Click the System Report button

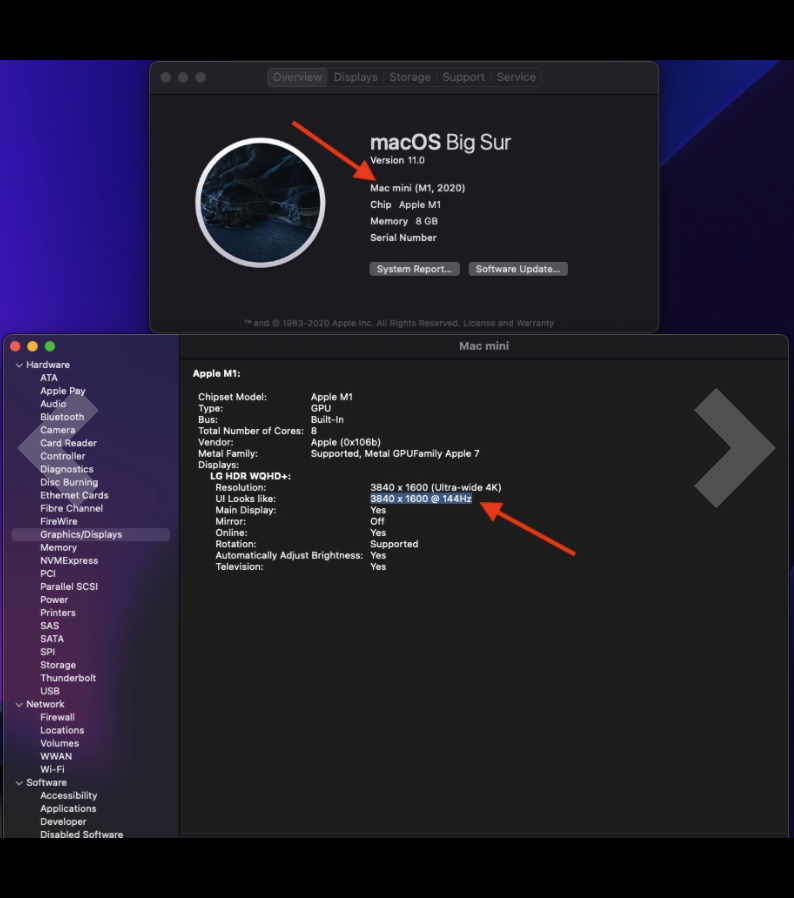pos(414,269)
